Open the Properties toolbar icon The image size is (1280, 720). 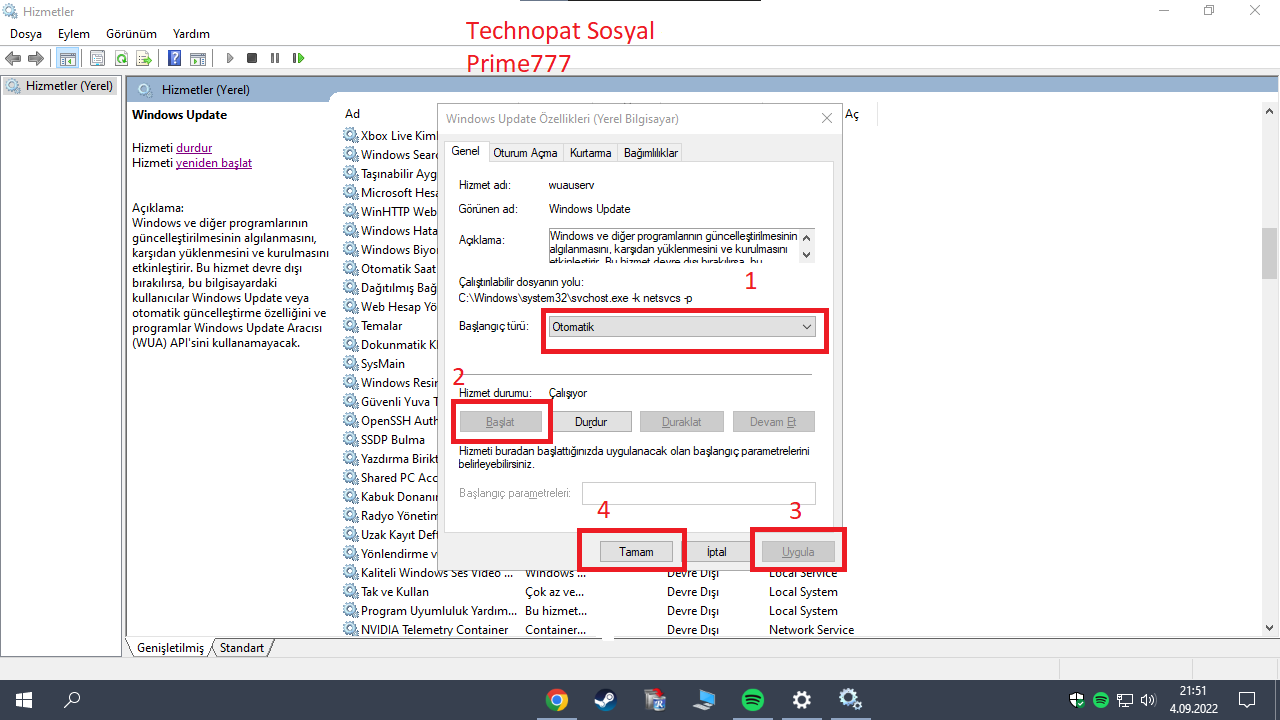tap(97, 58)
